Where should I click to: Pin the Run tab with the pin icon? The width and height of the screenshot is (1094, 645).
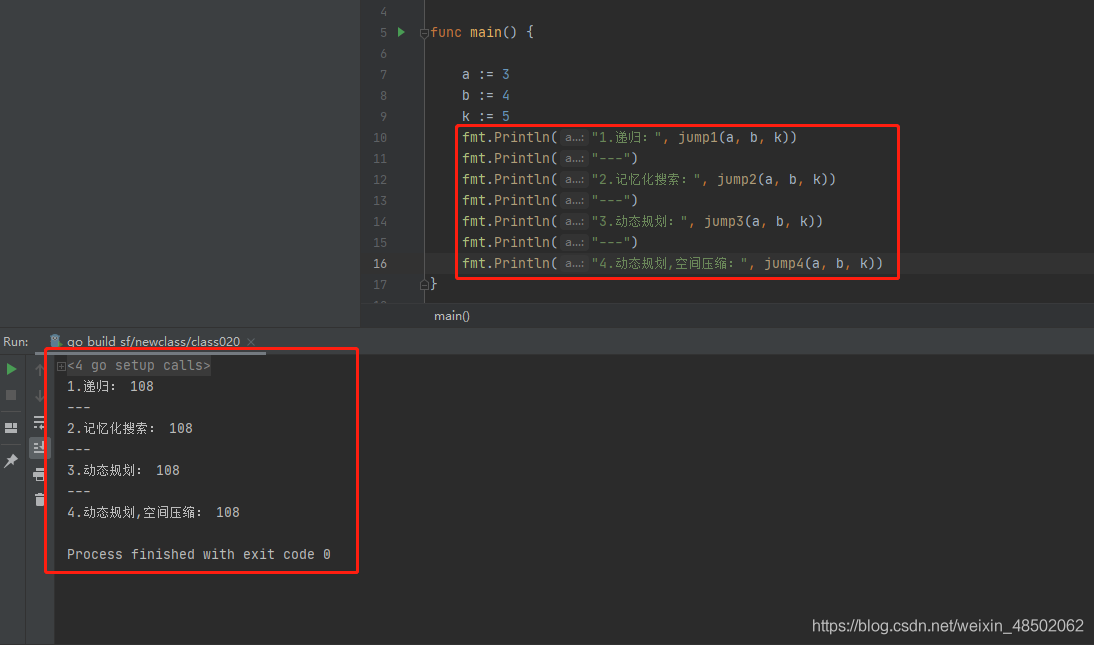click(x=11, y=461)
